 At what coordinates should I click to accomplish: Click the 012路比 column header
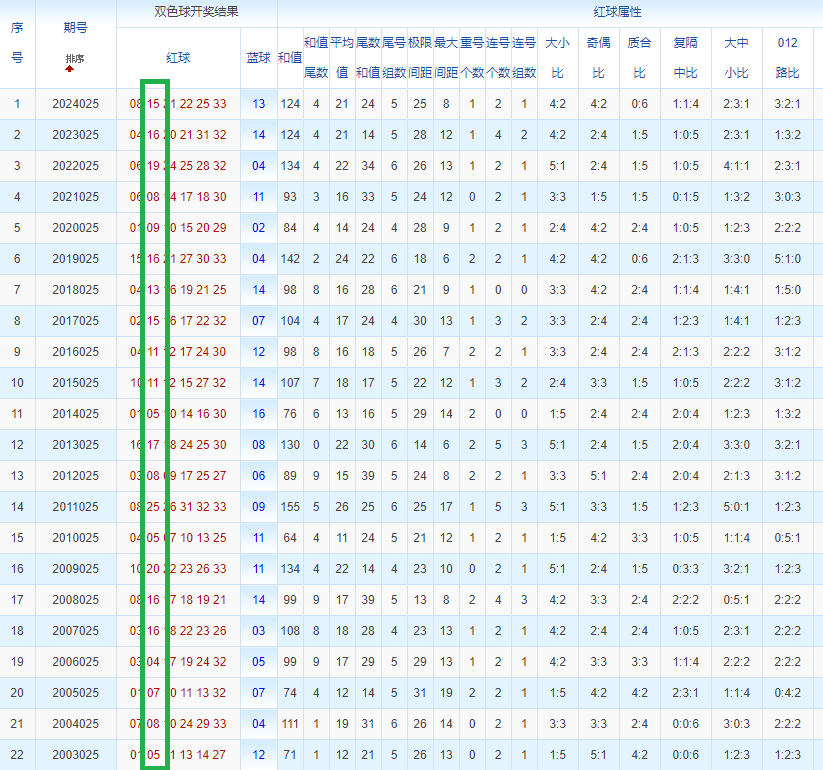click(x=787, y=58)
